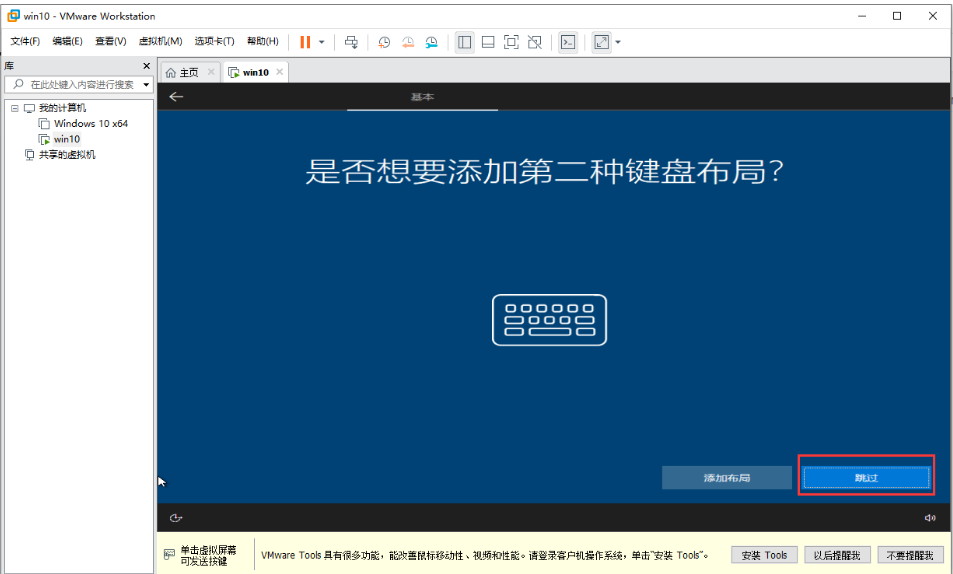The height and width of the screenshot is (574, 953).
Task: Click the back arrow in Windows setup
Action: 176,97
